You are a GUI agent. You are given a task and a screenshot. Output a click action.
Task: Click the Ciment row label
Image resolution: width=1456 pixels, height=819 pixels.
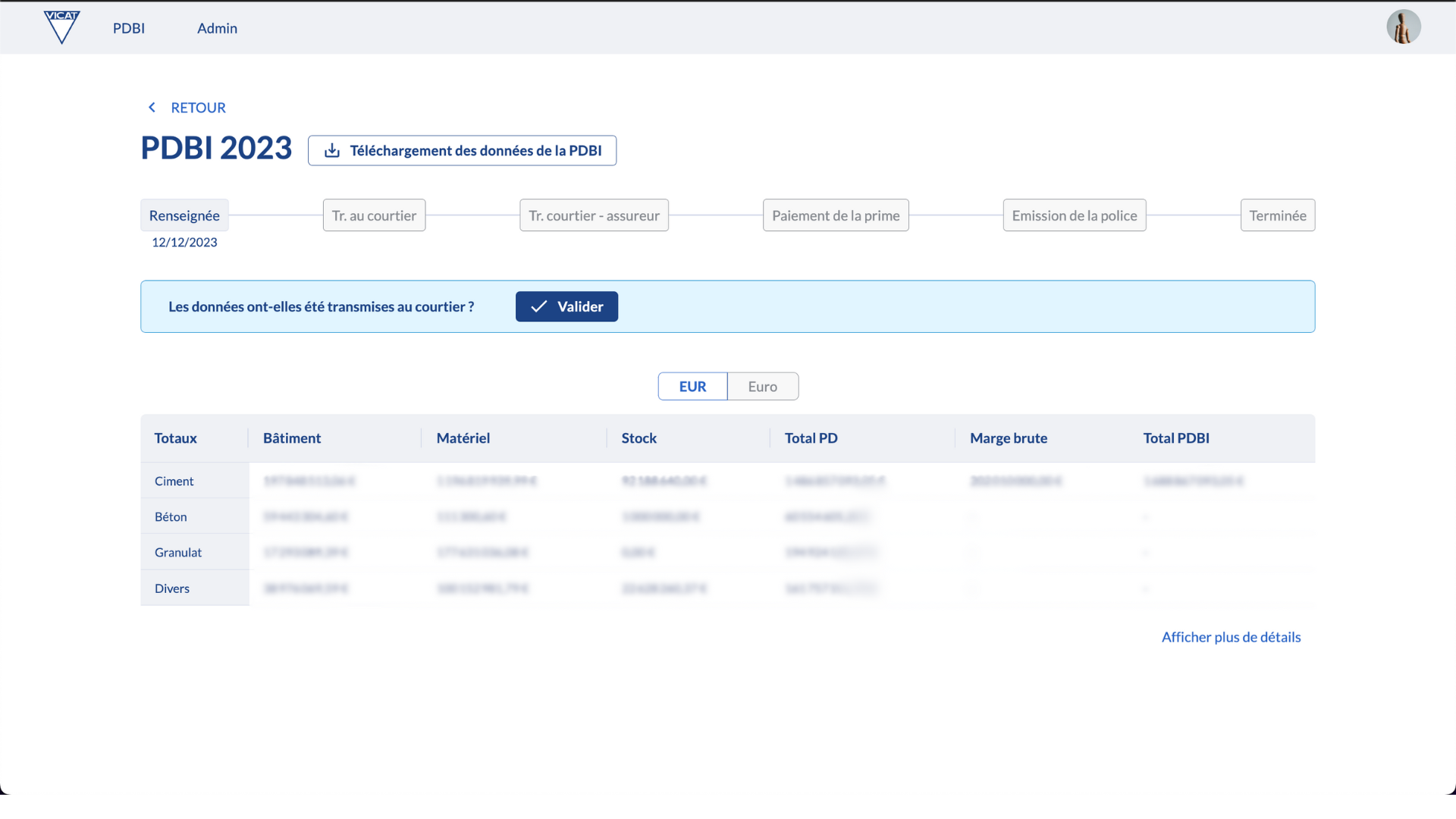click(174, 482)
